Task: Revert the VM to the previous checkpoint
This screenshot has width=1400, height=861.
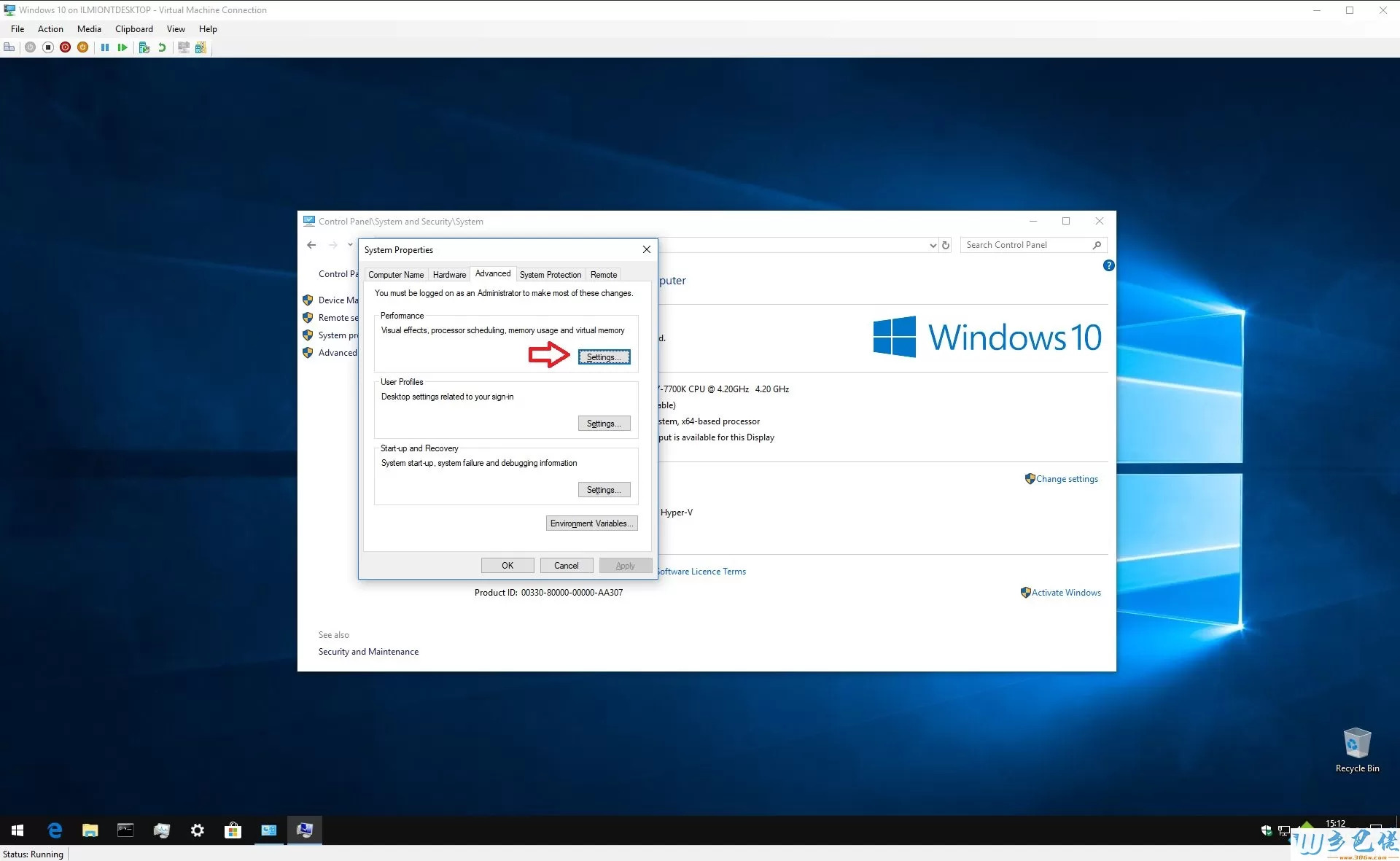Action: pyautogui.click(x=162, y=47)
